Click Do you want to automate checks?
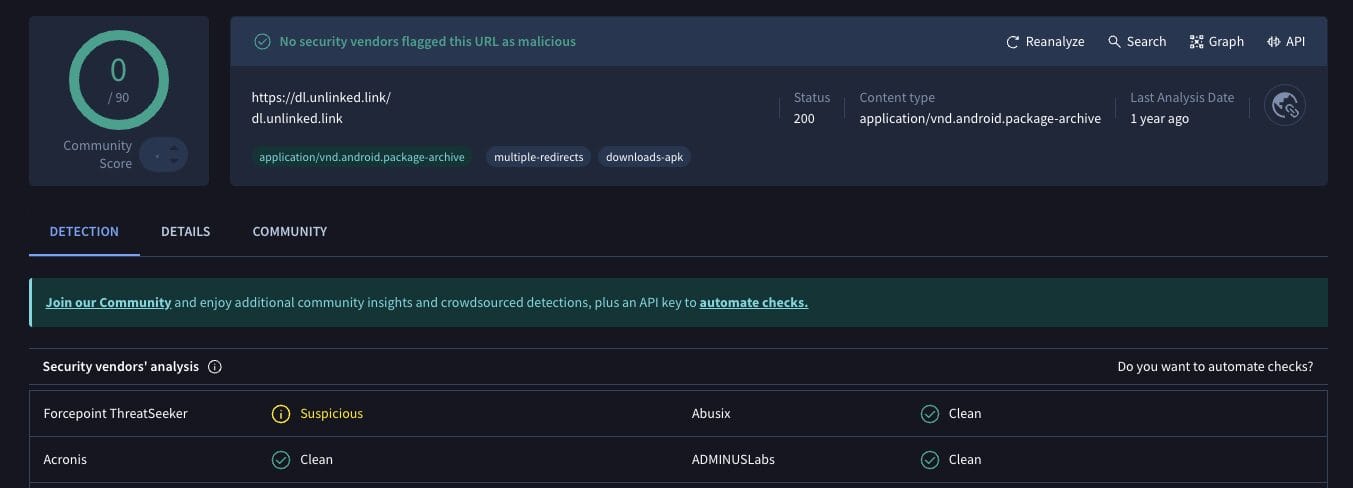Screen dimensions: 1353x488 [1215, 367]
